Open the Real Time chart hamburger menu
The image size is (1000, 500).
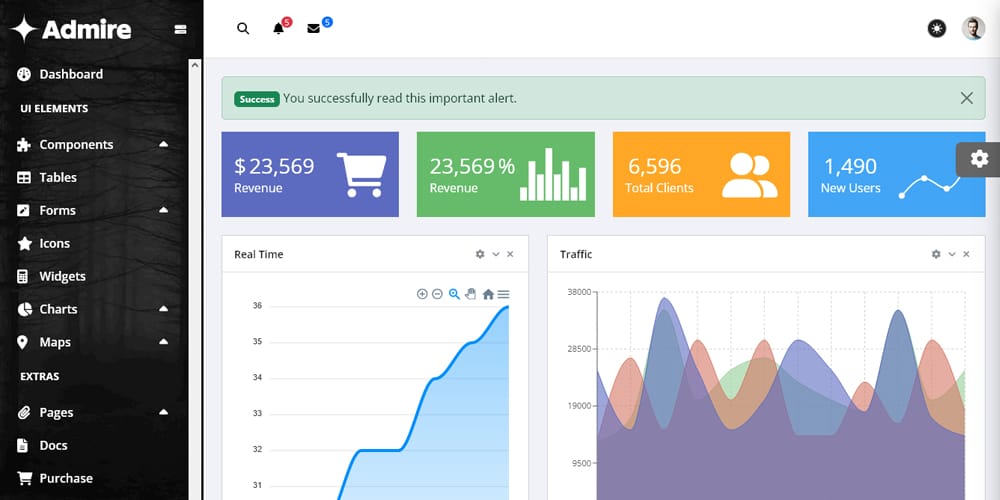point(503,294)
